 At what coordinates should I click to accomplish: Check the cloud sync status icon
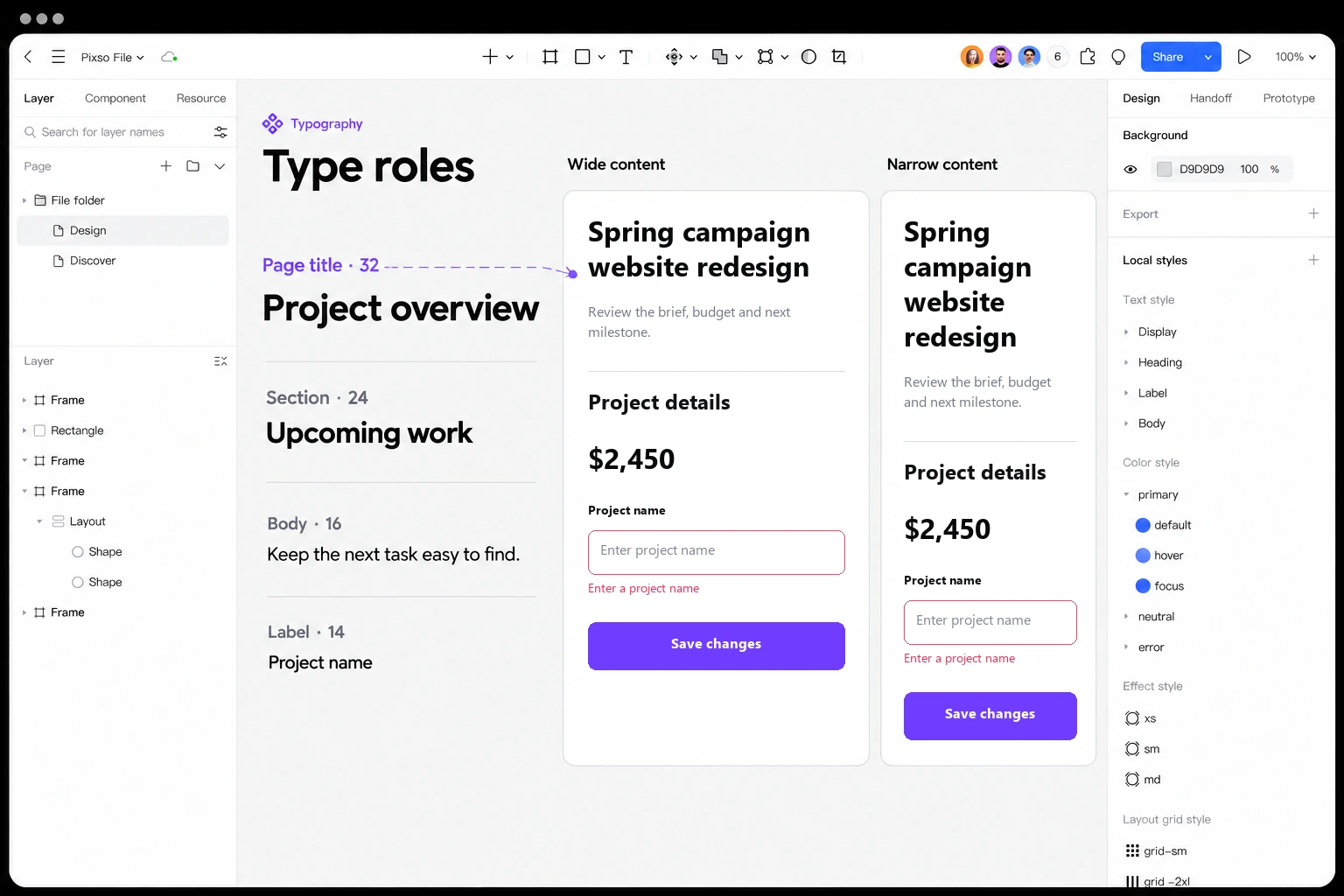tap(169, 57)
